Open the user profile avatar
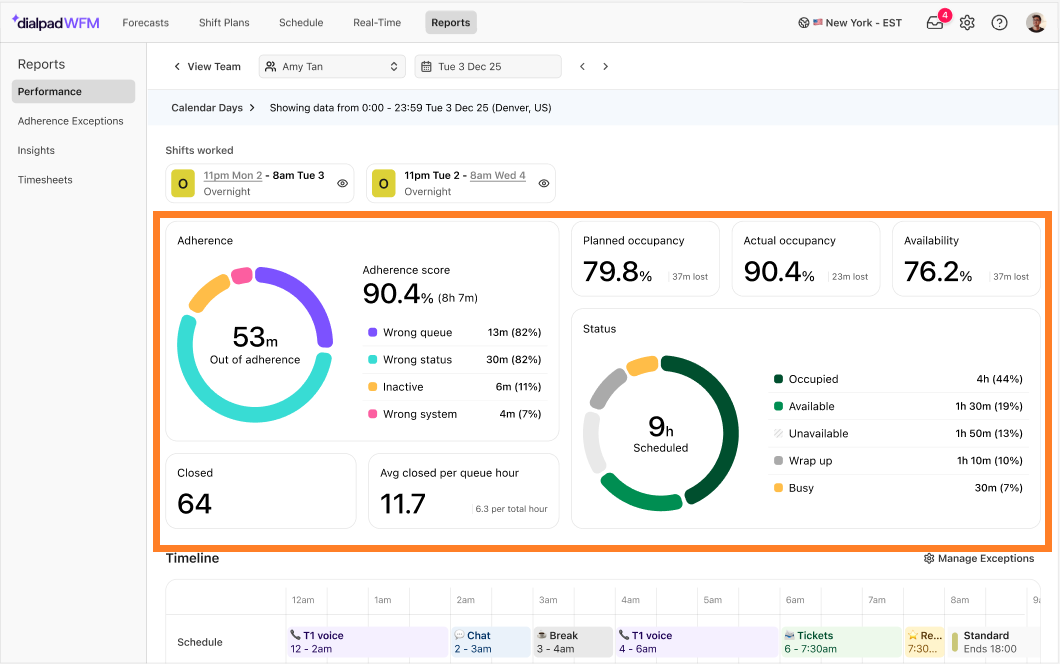Screen dimensions: 1060x664 [x=1036, y=22]
